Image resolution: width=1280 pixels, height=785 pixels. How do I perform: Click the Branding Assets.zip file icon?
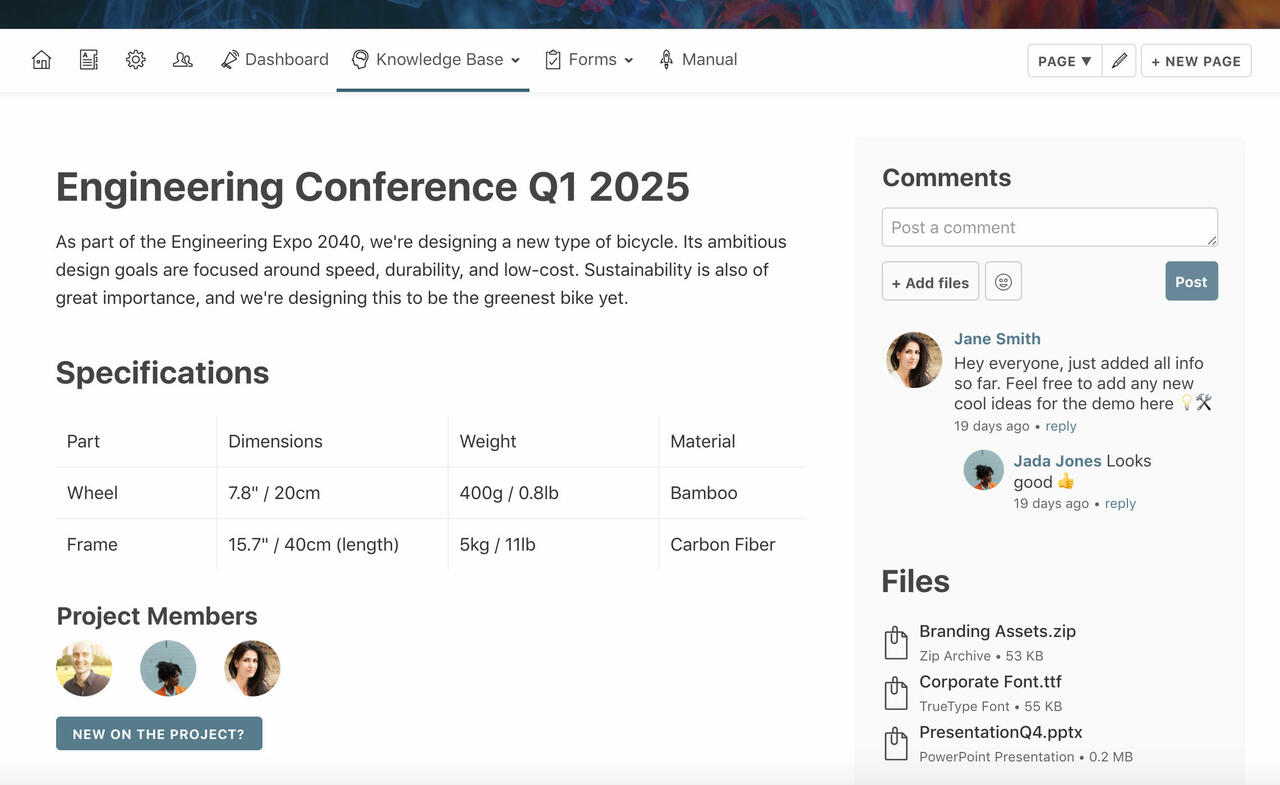coord(896,643)
